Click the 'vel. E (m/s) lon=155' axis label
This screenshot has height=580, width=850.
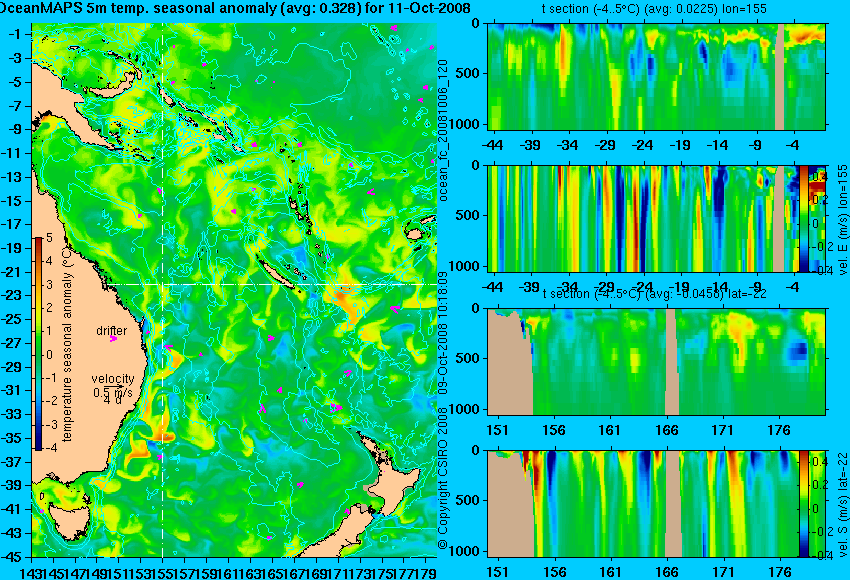coord(842,220)
